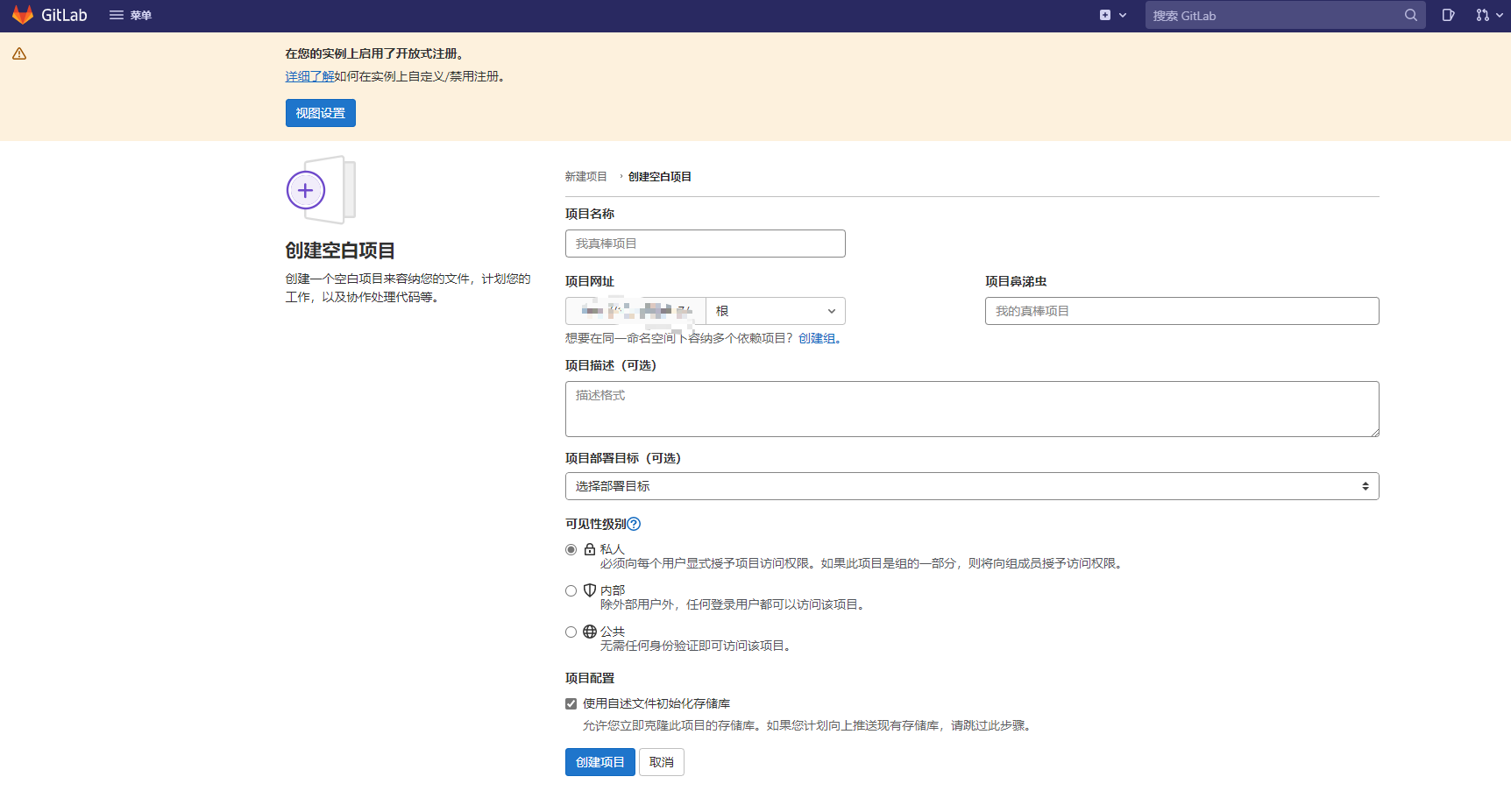Viewport: 1511px width, 812px height.
Task: Select the 私人 private visibility radio
Action: coord(571,550)
